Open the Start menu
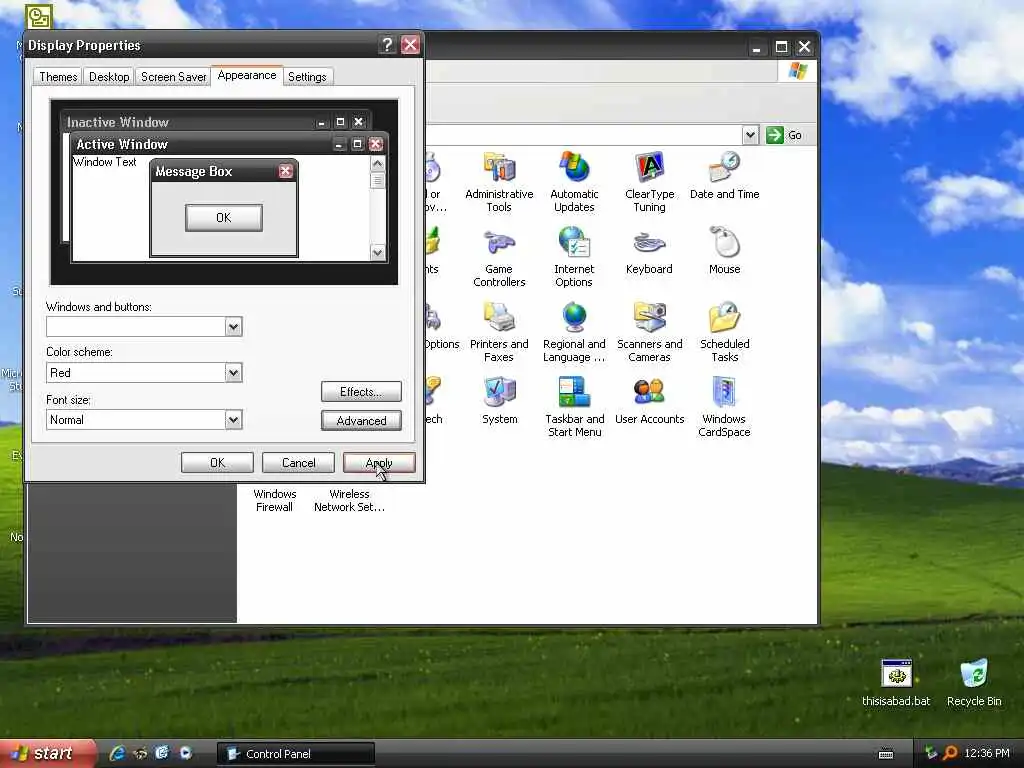 click(x=46, y=753)
